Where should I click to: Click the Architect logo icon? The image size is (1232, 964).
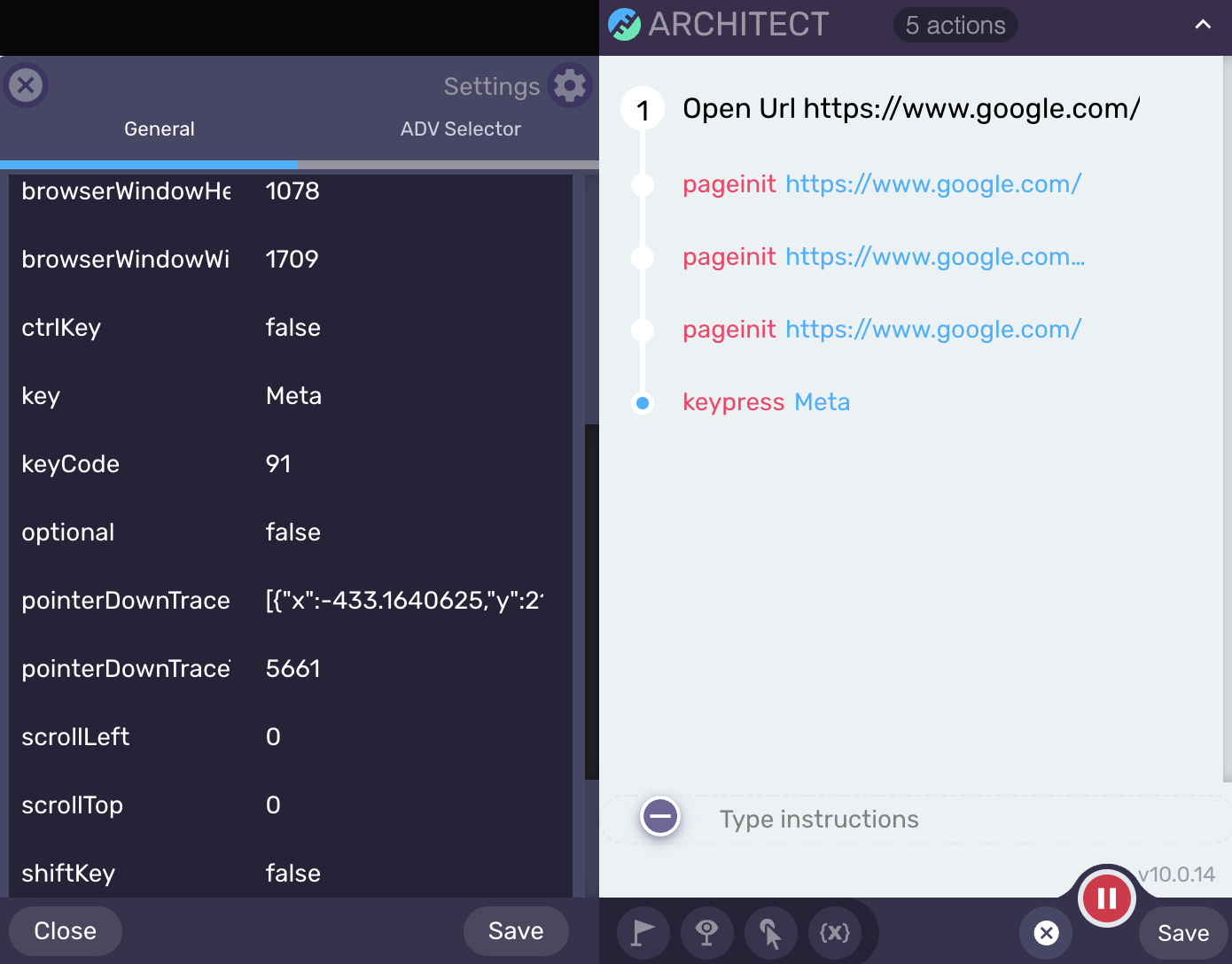(624, 25)
